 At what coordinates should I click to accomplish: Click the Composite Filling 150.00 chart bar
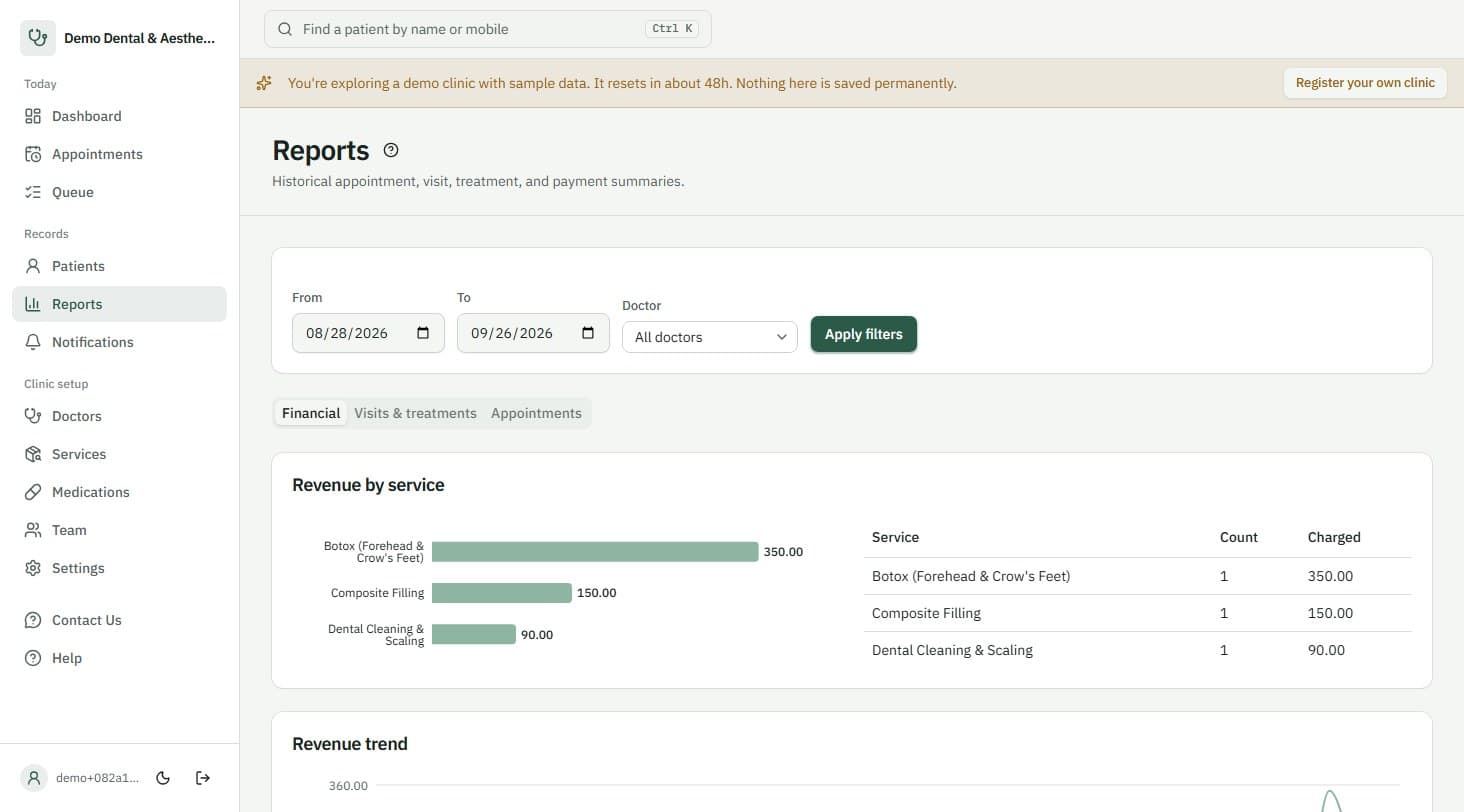click(x=502, y=593)
